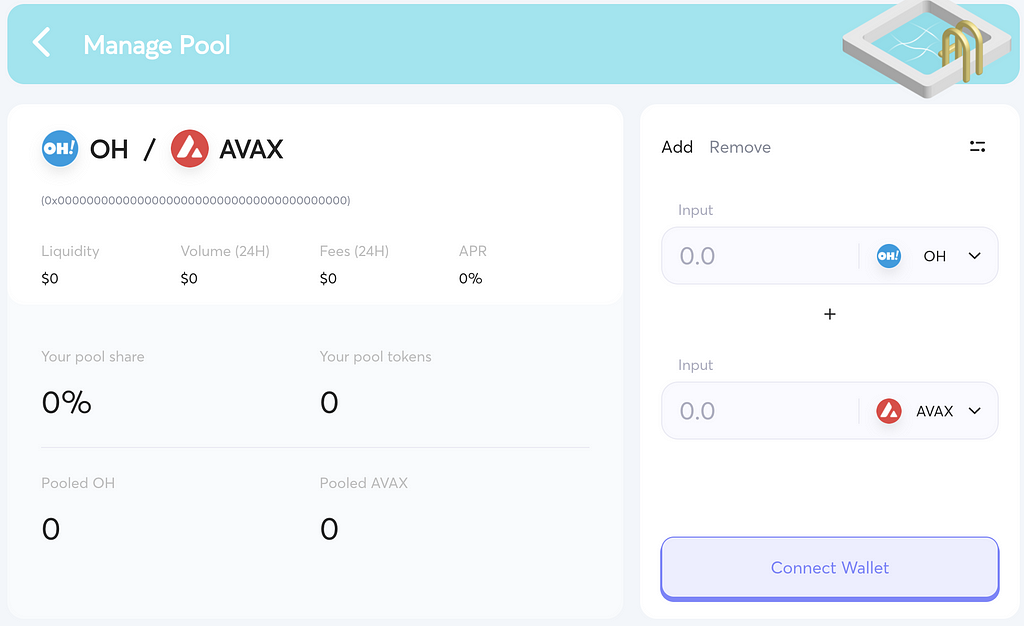1024x626 pixels.
Task: Click the APR 0% value
Action: coord(470,279)
